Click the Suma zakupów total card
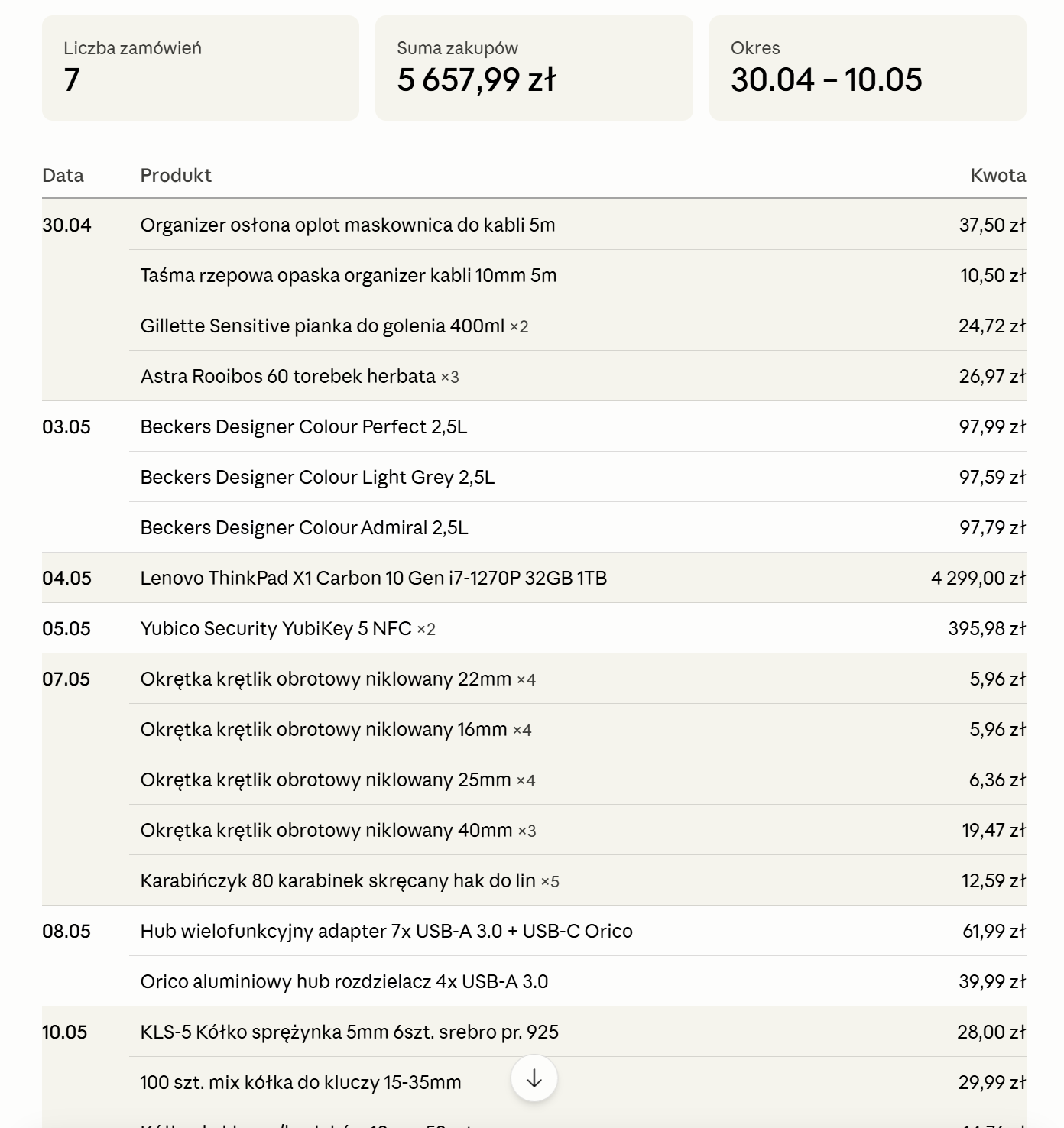This screenshot has width=1064, height=1128. click(534, 68)
